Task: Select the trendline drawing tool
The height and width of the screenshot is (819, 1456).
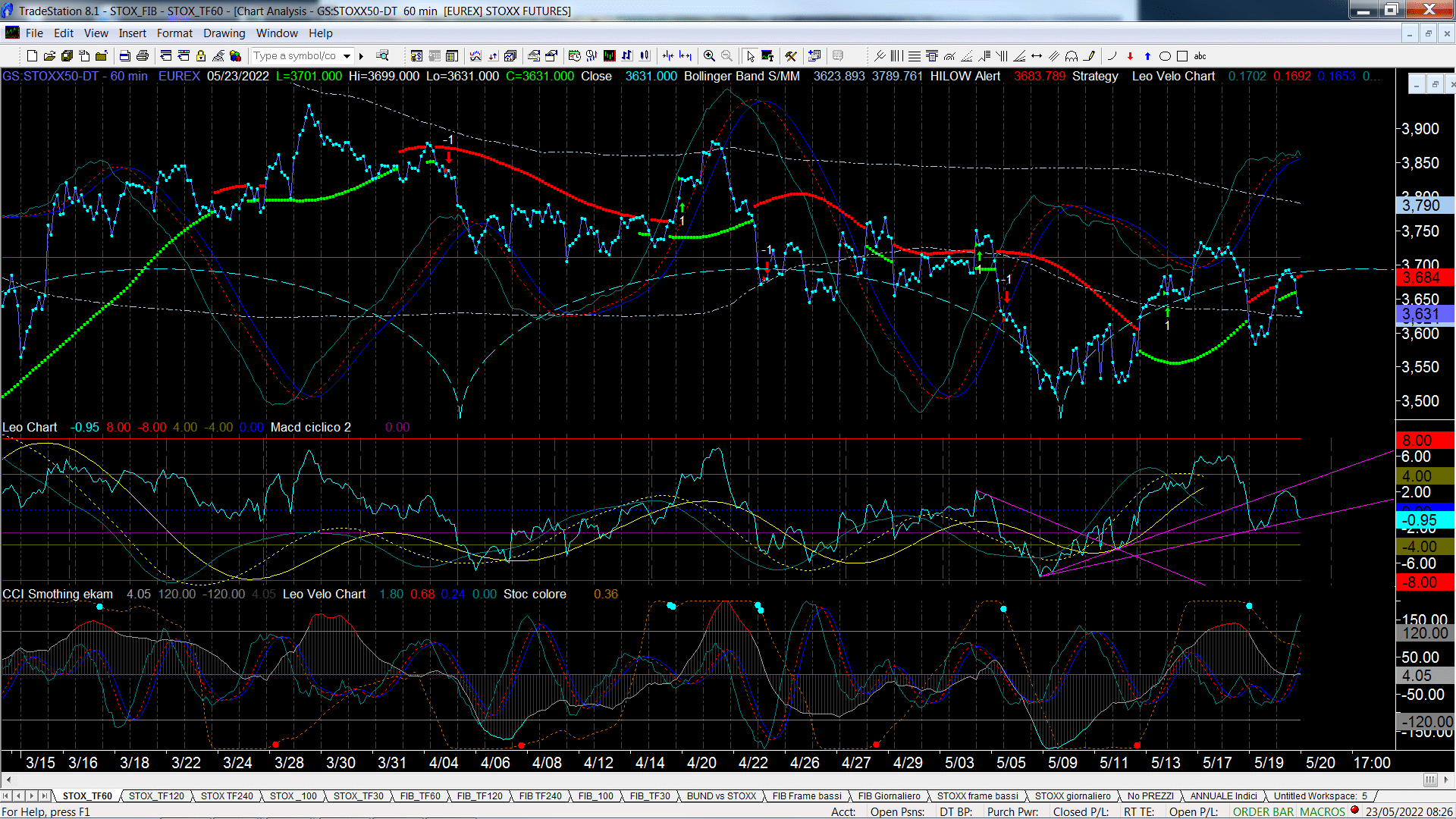Action: tap(880, 56)
